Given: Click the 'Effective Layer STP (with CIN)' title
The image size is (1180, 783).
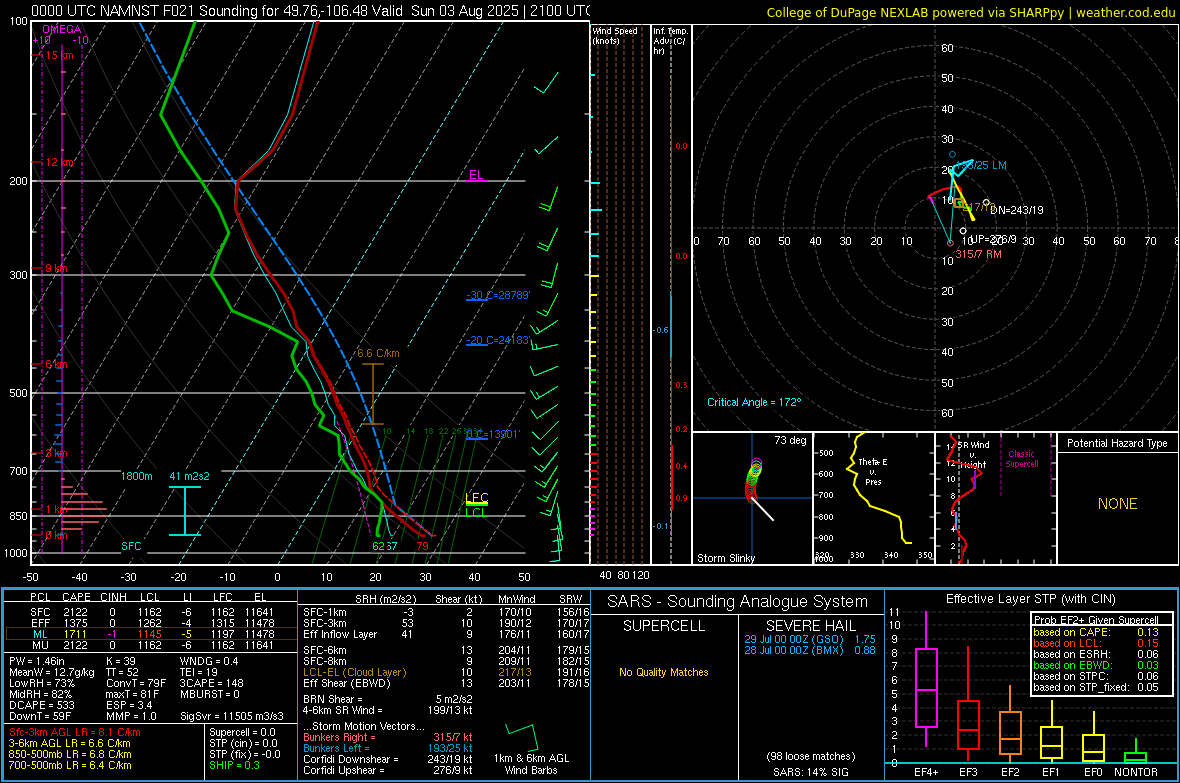Looking at the screenshot, I should [x=1030, y=599].
